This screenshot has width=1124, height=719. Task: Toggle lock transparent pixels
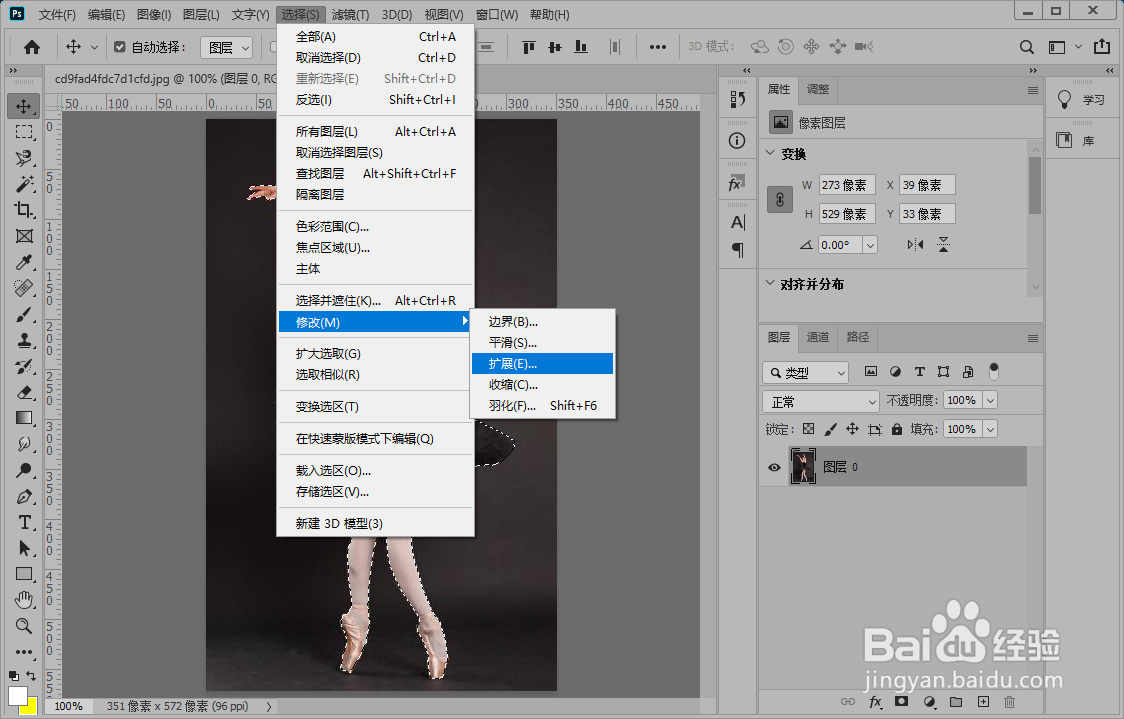(x=809, y=429)
